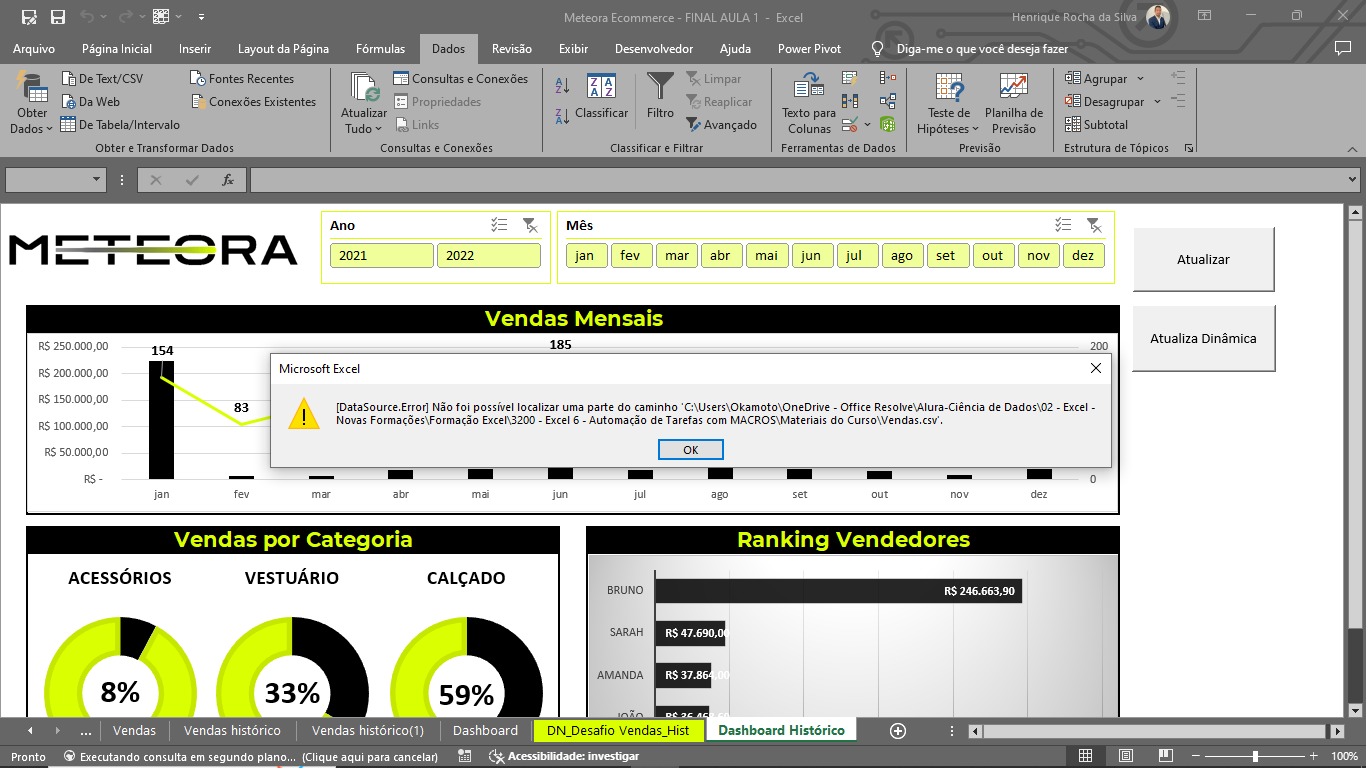Switch to the Página Inicial tab
Screen dimensions: 1366x768
click(x=117, y=49)
